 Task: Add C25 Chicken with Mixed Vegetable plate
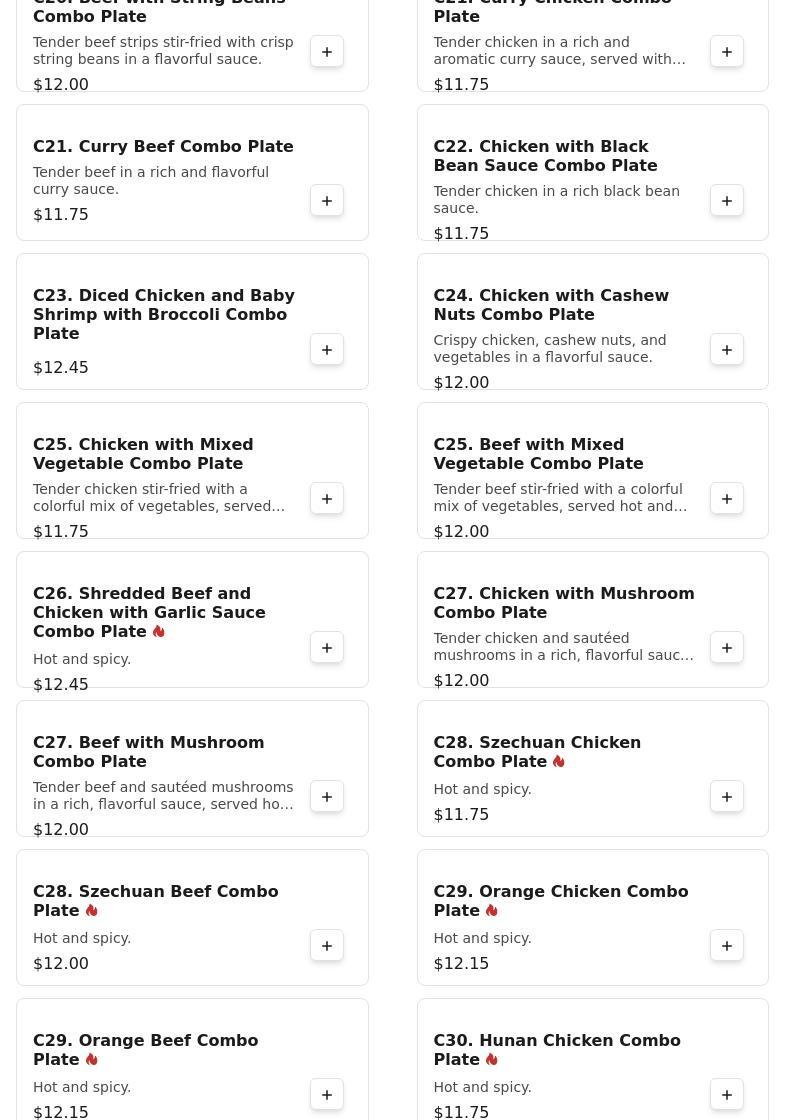[x=327, y=499]
